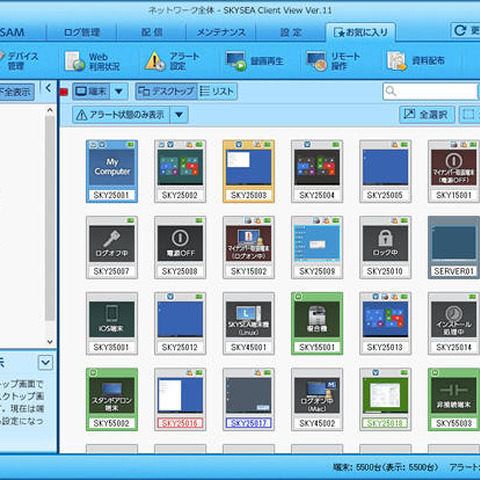Select SKY25009 desktop thumbnail
The height and width of the screenshot is (480, 480).
click(317, 247)
